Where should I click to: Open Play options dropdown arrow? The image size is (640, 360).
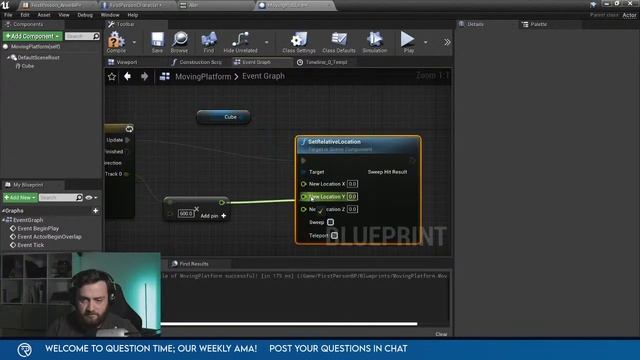426,42
